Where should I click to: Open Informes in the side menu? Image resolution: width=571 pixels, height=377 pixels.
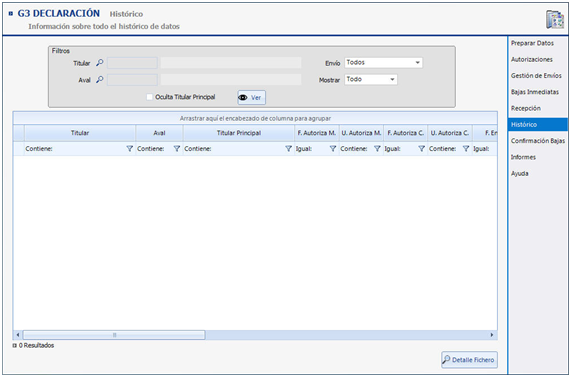click(x=523, y=157)
